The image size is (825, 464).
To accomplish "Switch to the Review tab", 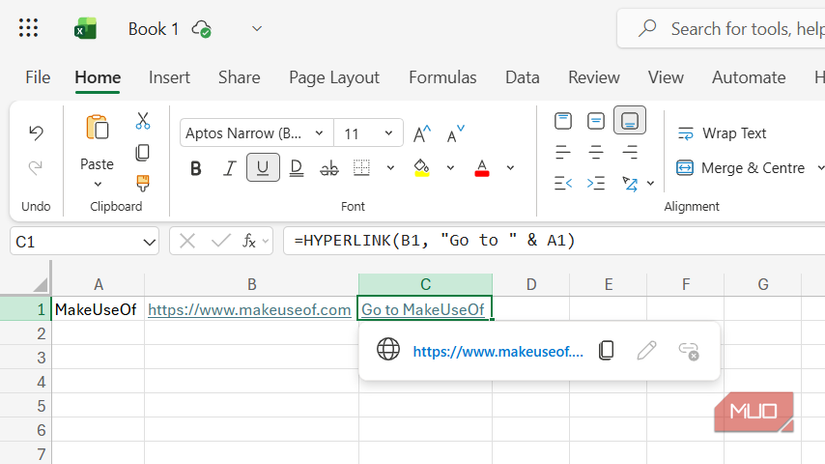I will pyautogui.click(x=593, y=77).
